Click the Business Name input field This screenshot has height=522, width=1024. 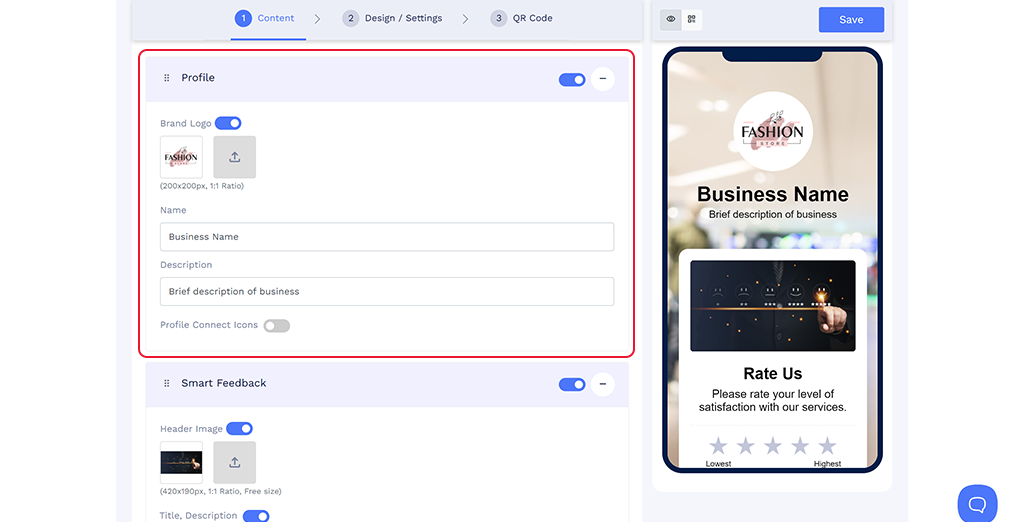pyautogui.click(x=386, y=237)
